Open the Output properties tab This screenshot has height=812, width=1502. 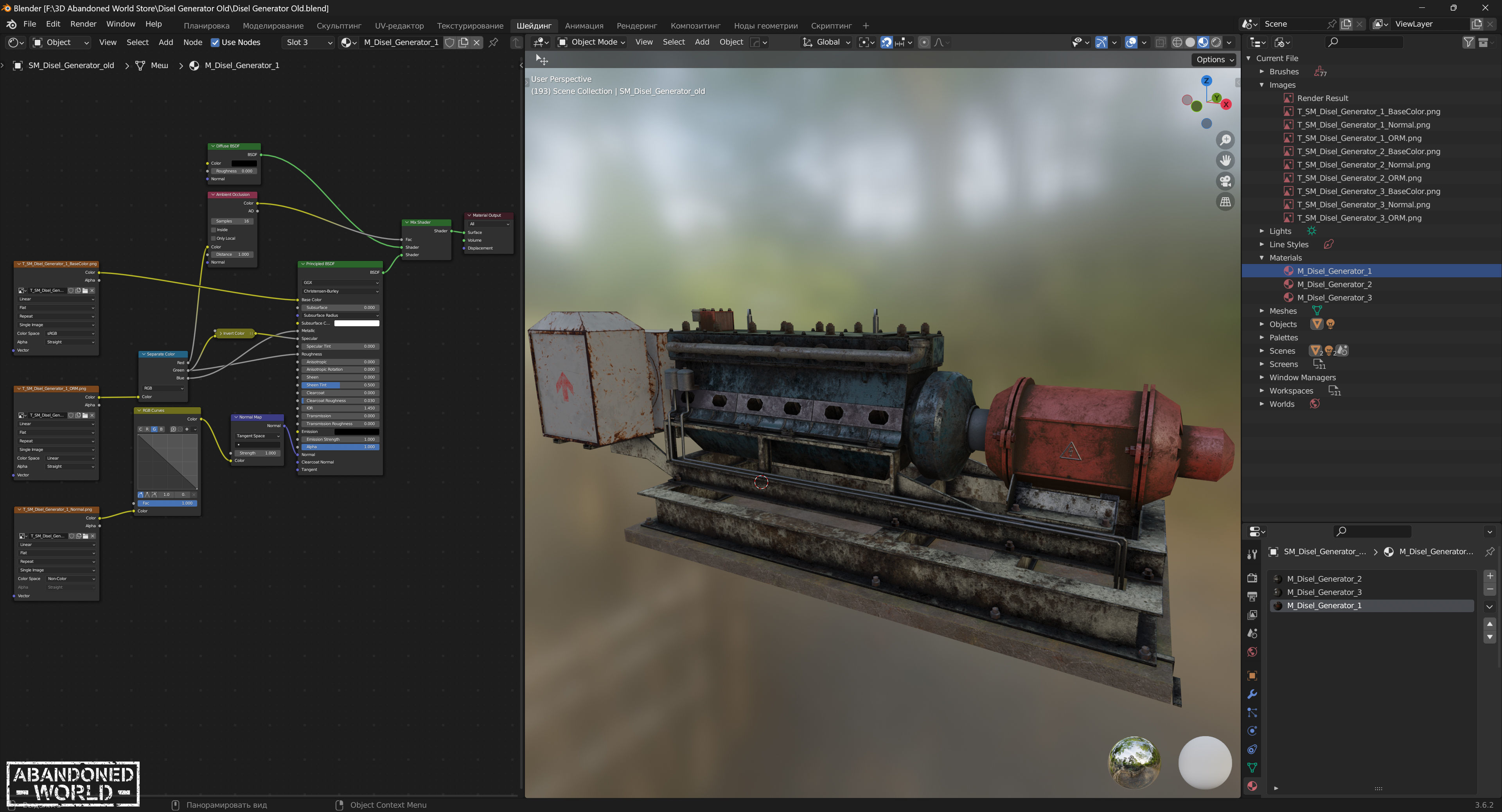(x=1252, y=596)
